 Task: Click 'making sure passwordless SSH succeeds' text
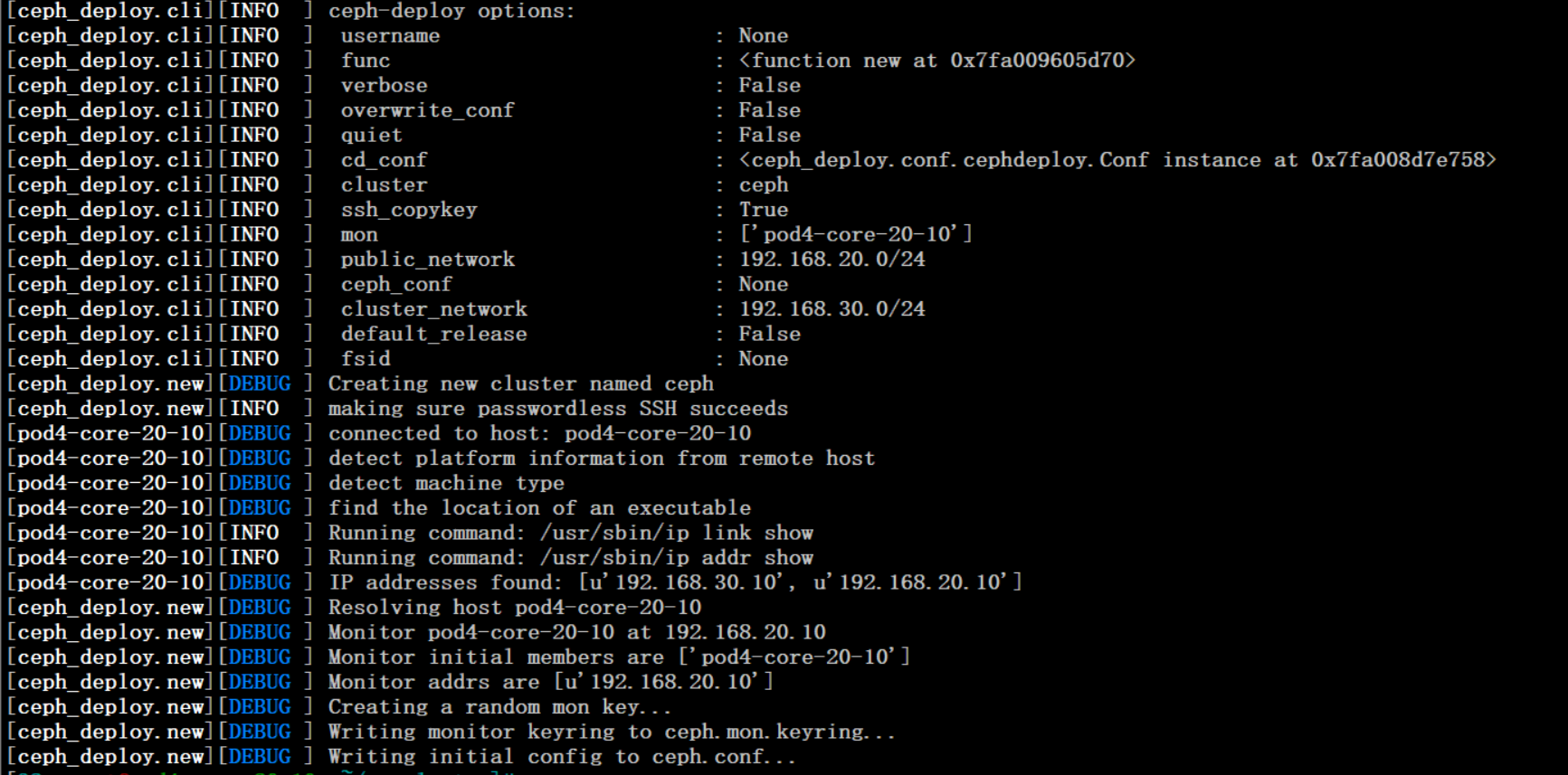557,409
